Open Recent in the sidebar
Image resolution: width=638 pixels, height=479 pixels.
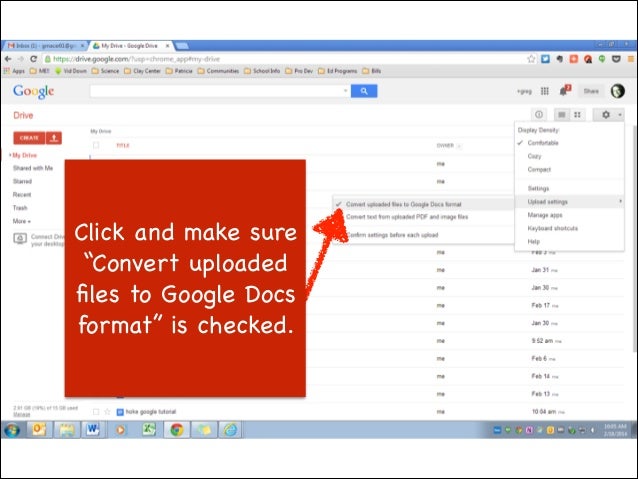pyautogui.click(x=22, y=195)
